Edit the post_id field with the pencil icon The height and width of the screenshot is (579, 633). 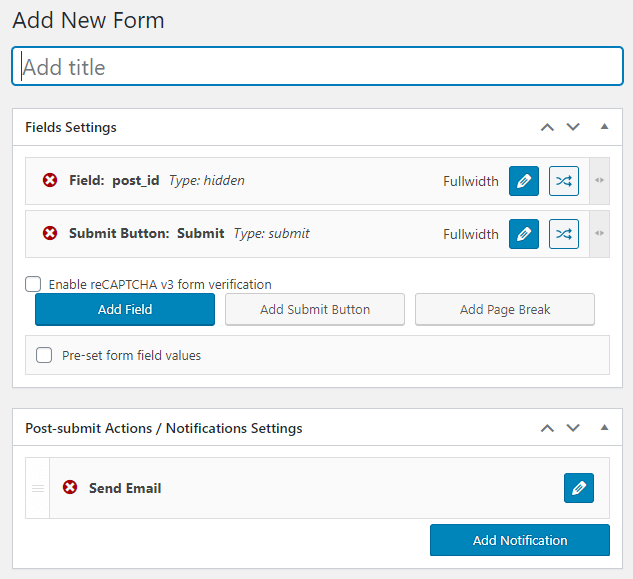[524, 181]
